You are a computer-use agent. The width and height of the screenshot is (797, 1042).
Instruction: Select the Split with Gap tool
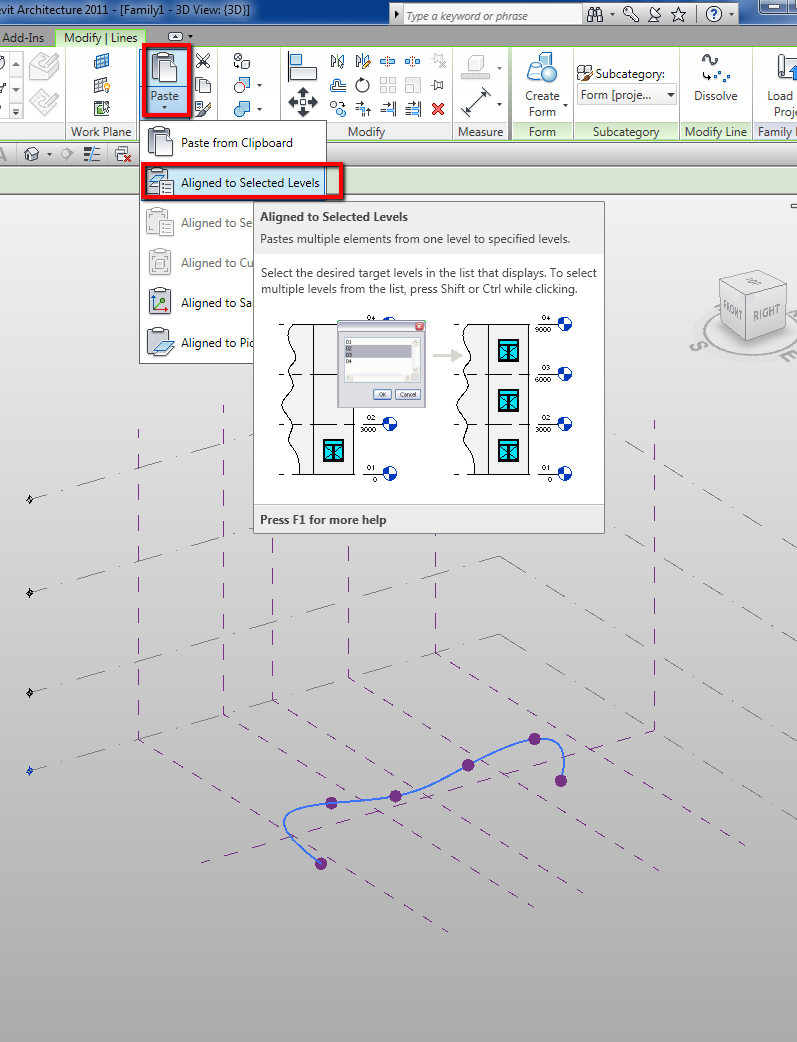(x=413, y=62)
